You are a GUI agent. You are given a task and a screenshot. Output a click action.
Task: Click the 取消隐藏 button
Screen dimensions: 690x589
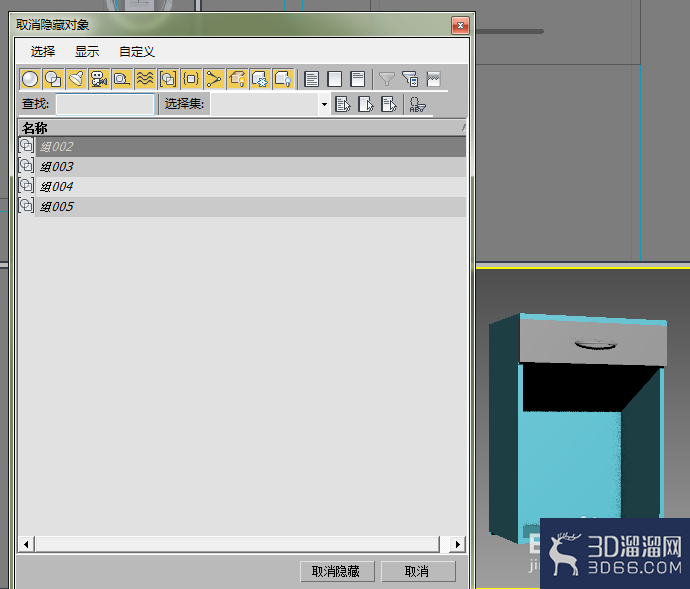coord(337,571)
